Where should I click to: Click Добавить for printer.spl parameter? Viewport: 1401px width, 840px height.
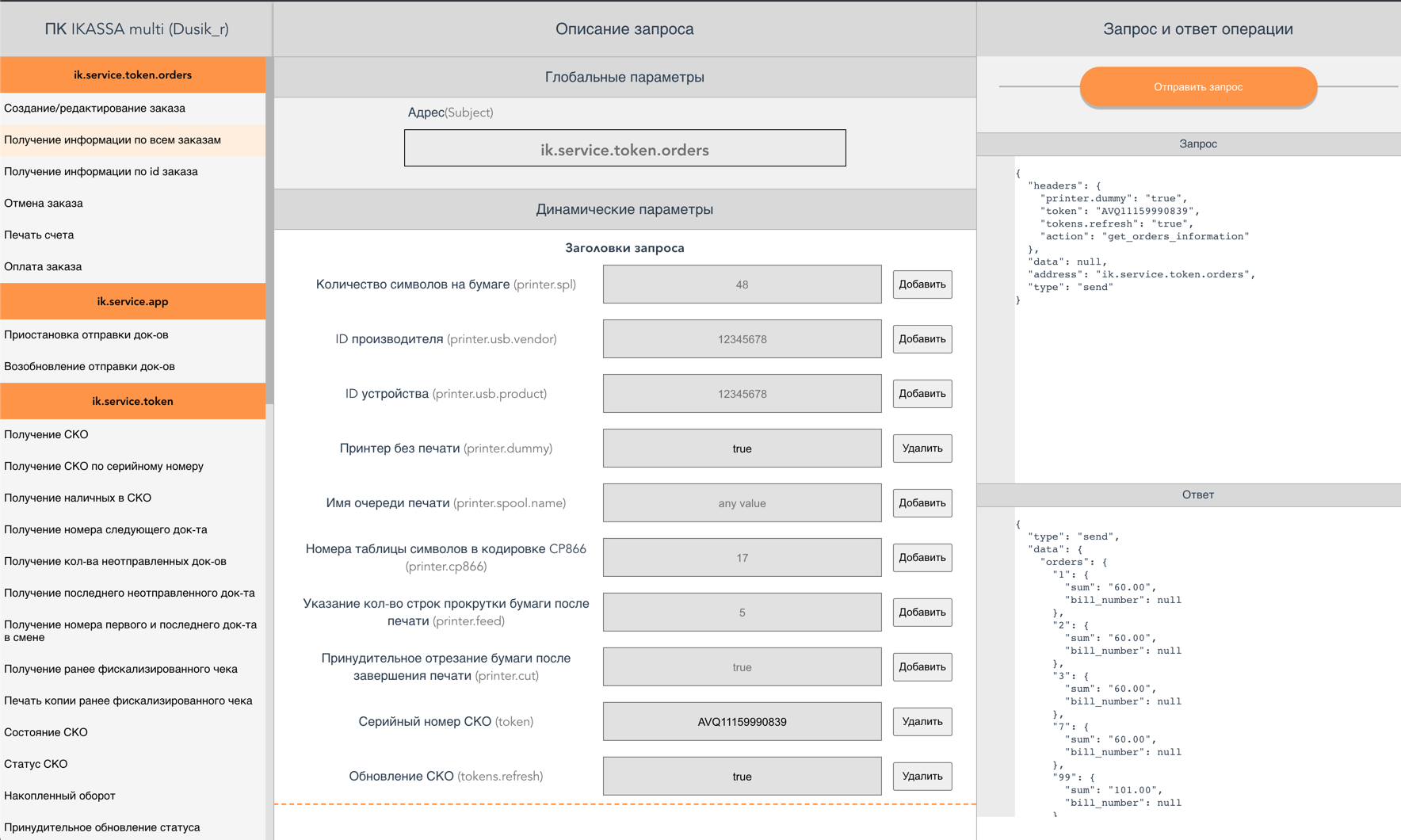[922, 284]
